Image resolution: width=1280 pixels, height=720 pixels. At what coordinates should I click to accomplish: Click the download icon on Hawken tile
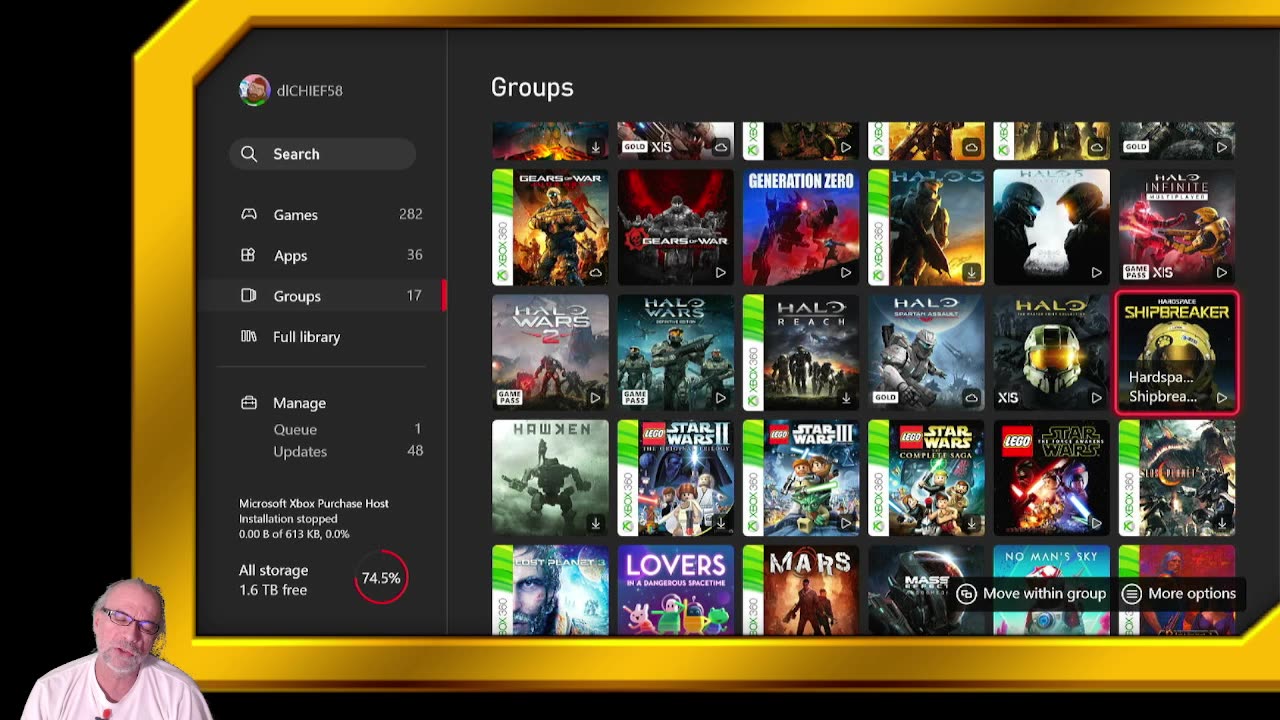(596, 523)
